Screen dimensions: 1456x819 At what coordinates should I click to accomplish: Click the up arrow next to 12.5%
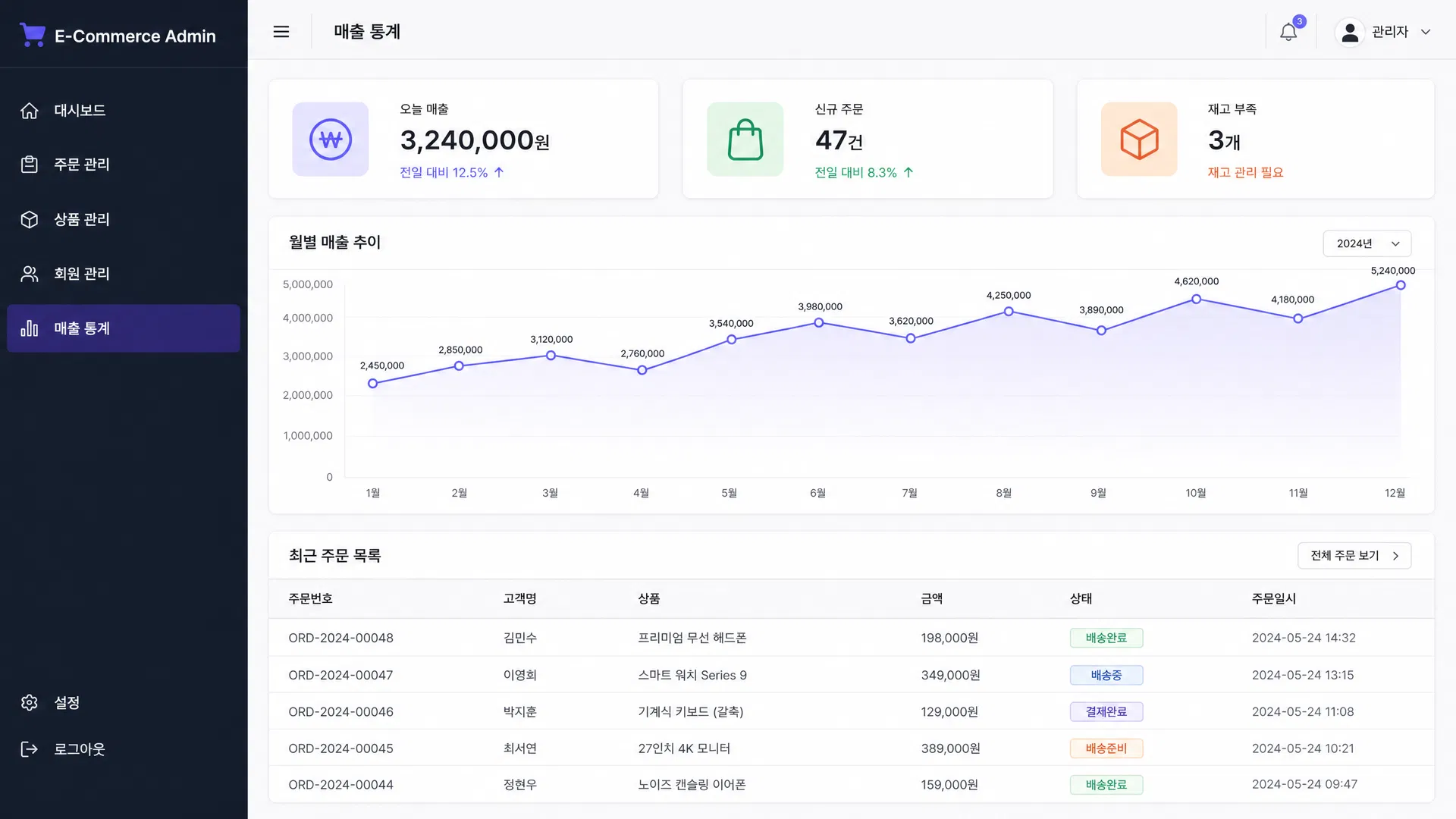499,172
